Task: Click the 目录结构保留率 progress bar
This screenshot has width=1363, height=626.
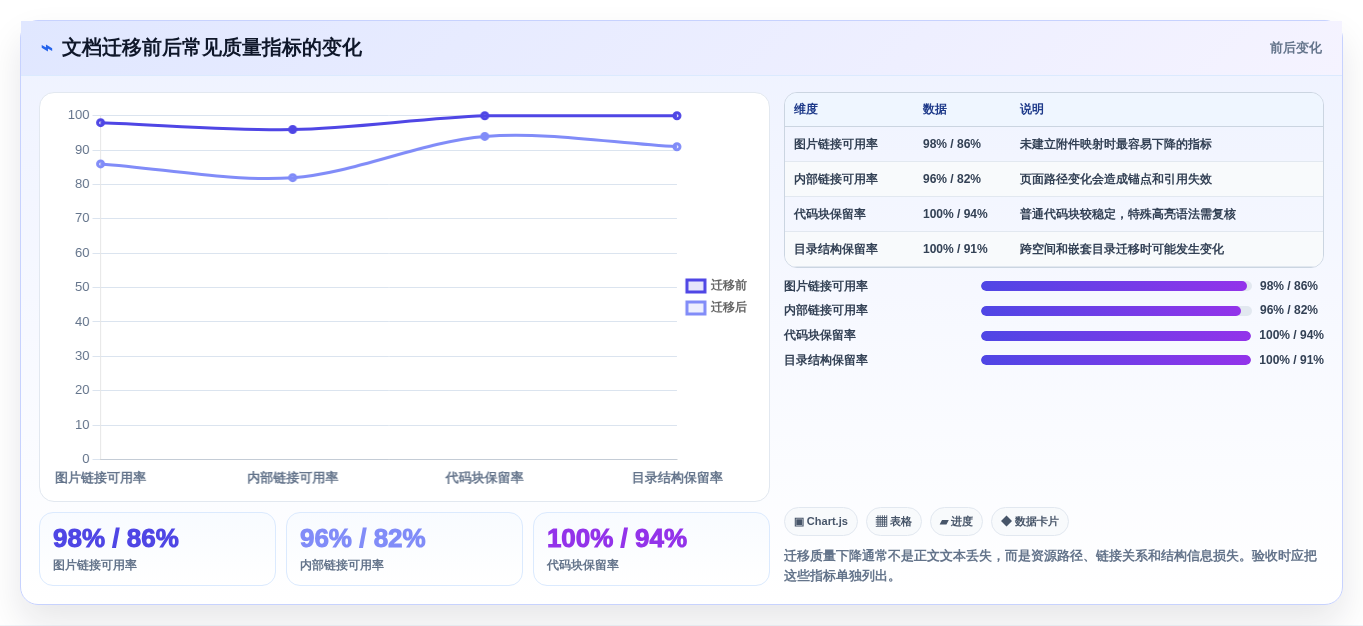Action: click(1116, 360)
